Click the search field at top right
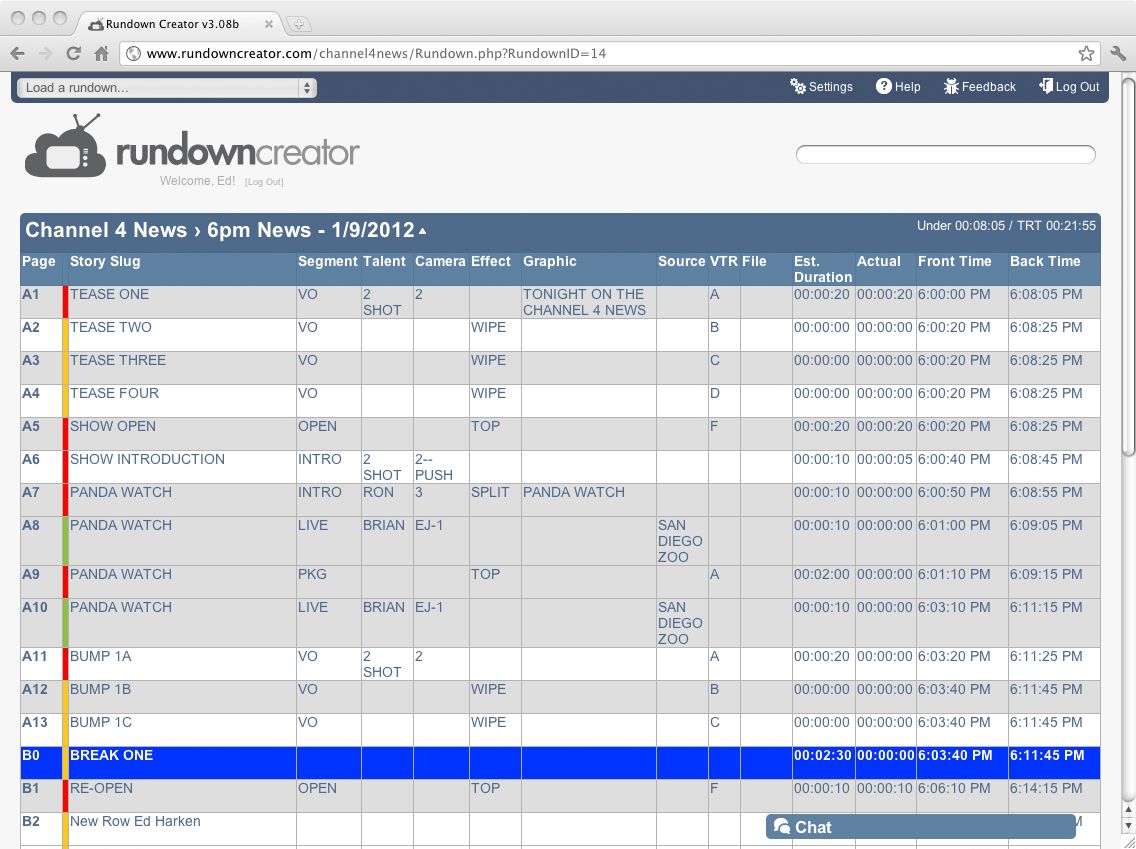 pos(945,154)
